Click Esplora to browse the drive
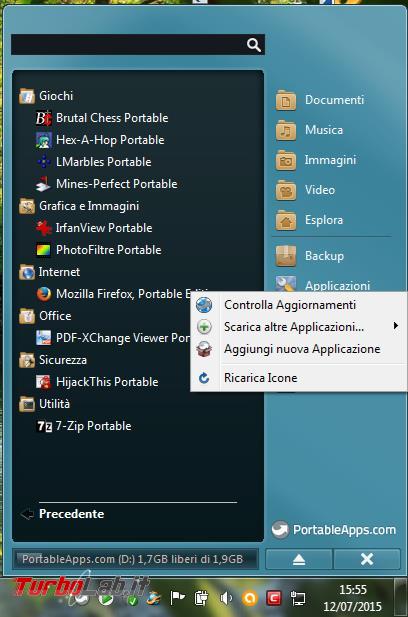This screenshot has height=617, width=408. [x=309, y=220]
